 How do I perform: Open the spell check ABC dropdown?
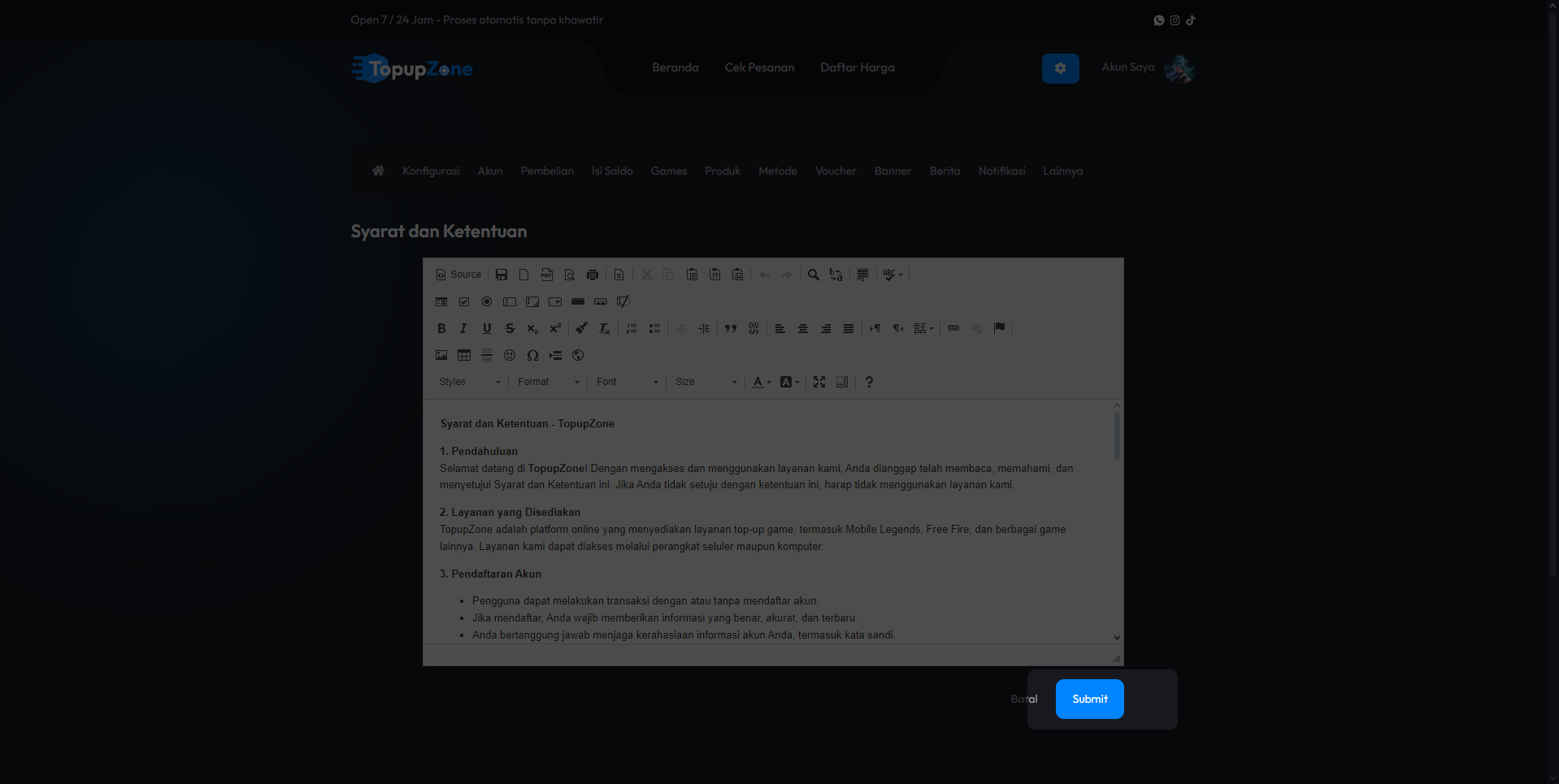pyautogui.click(x=892, y=275)
